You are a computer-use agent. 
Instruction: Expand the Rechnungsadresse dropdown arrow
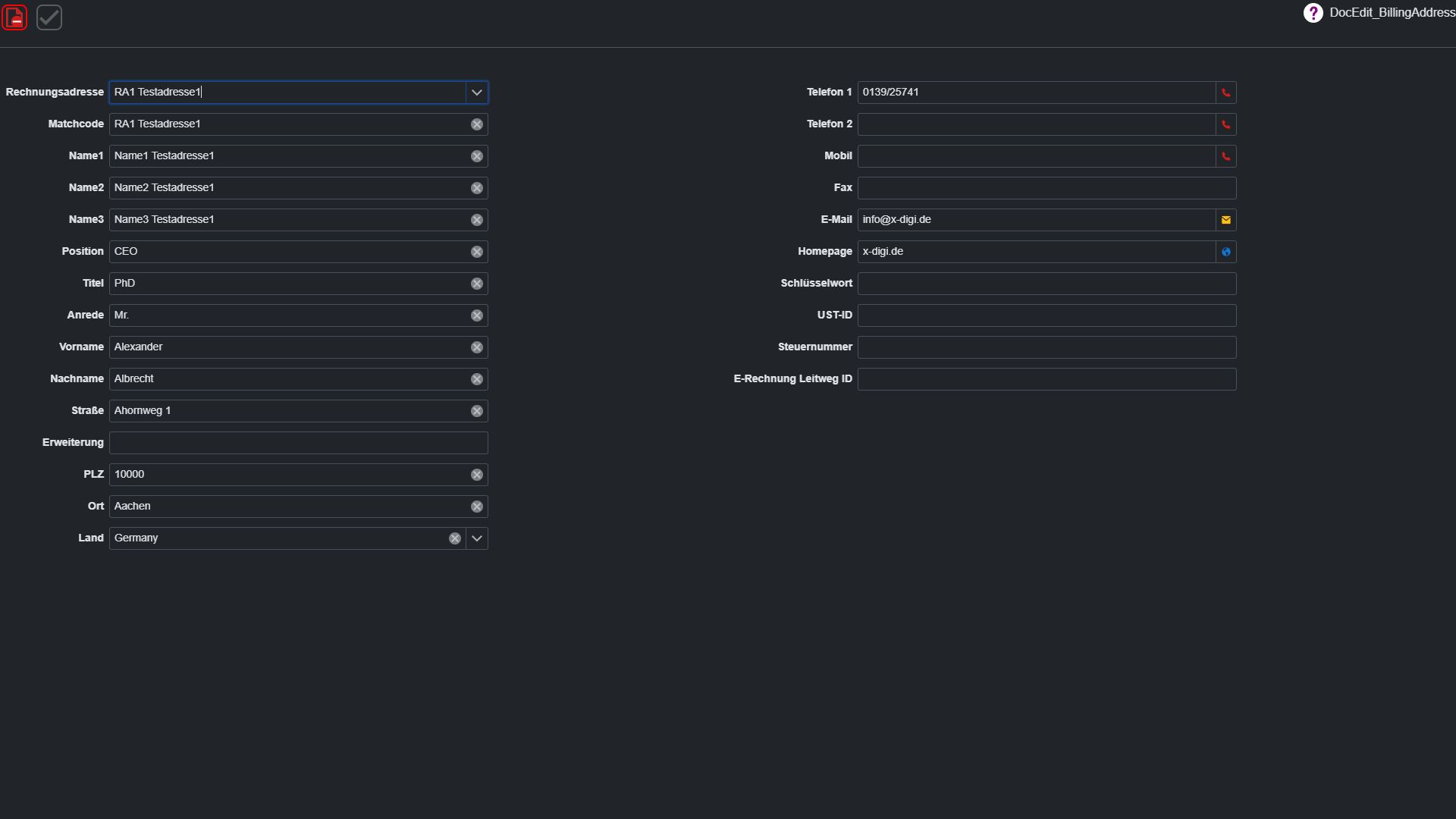477,93
